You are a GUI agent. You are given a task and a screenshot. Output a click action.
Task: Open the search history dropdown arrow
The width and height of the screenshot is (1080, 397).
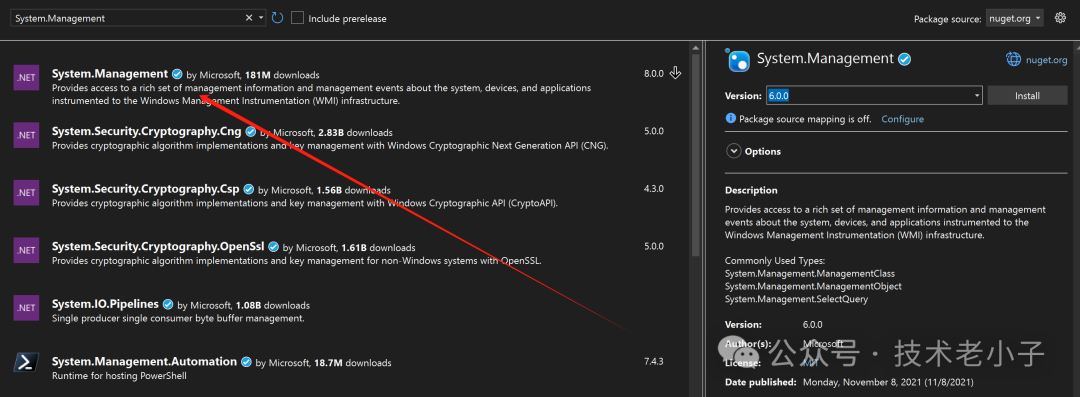click(261, 18)
